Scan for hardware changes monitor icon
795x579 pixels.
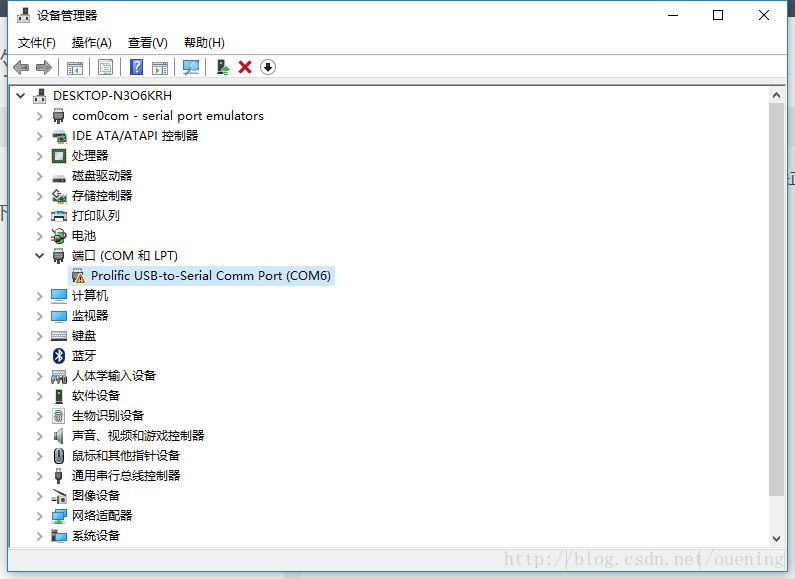coord(191,67)
